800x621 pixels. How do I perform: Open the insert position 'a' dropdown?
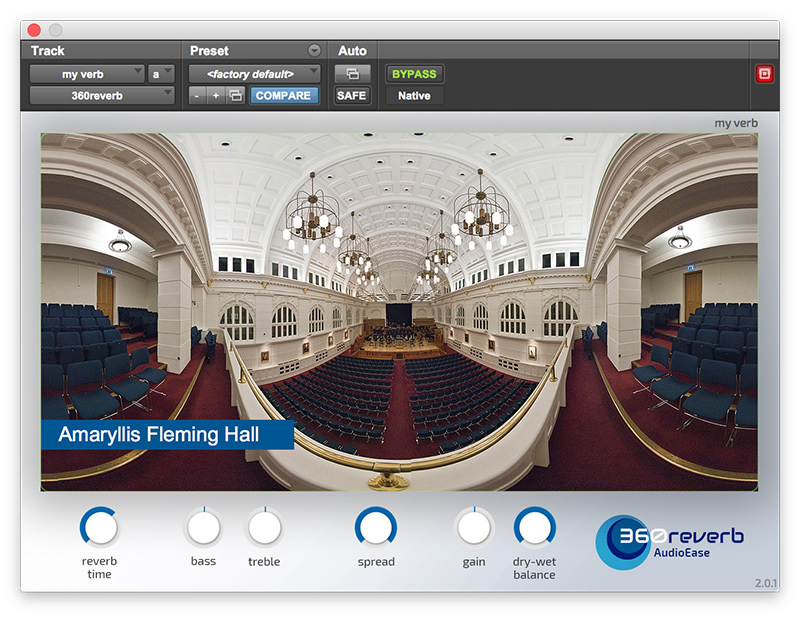point(161,74)
